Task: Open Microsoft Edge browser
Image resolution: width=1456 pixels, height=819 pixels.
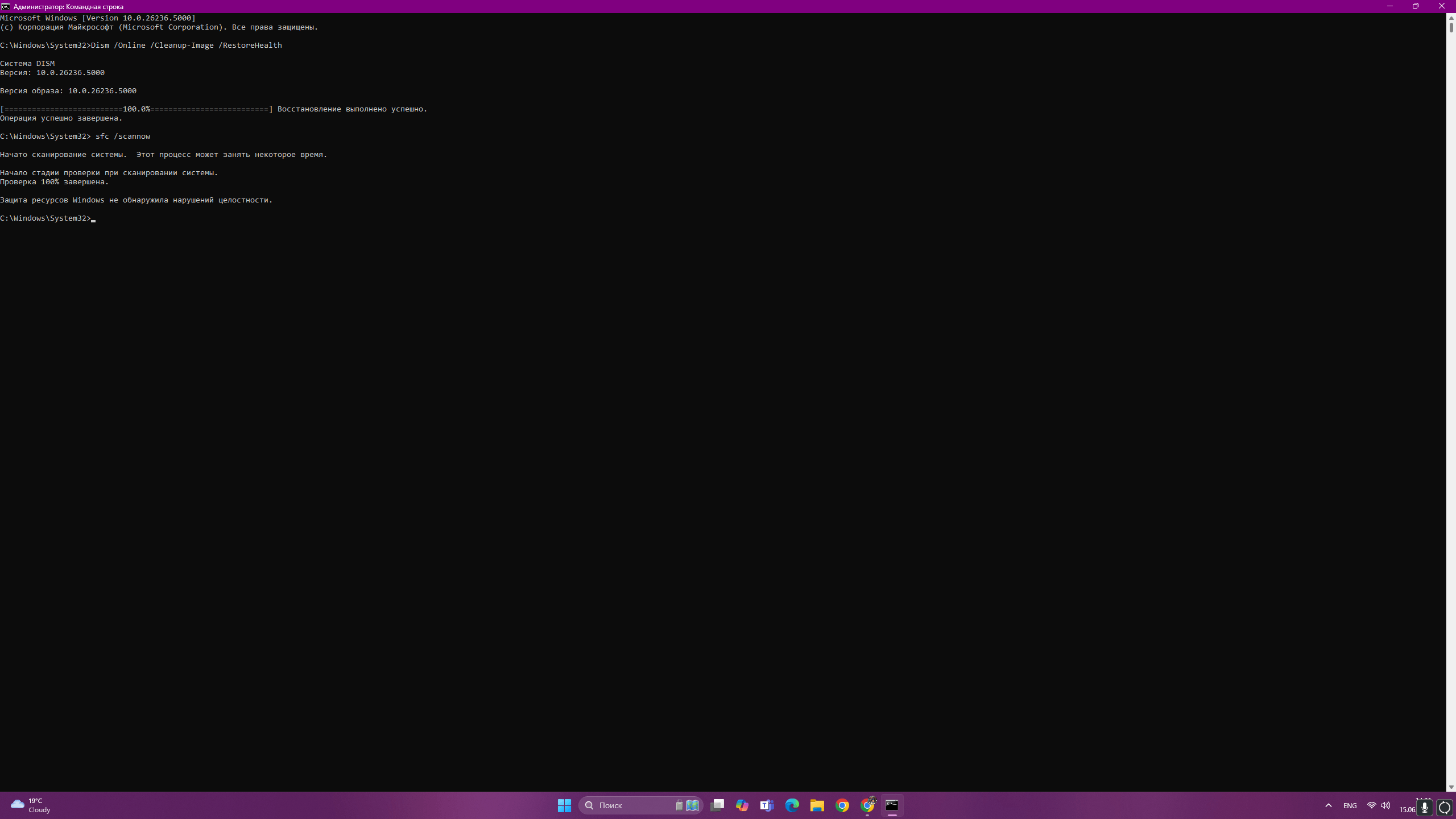Action: pyautogui.click(x=792, y=805)
